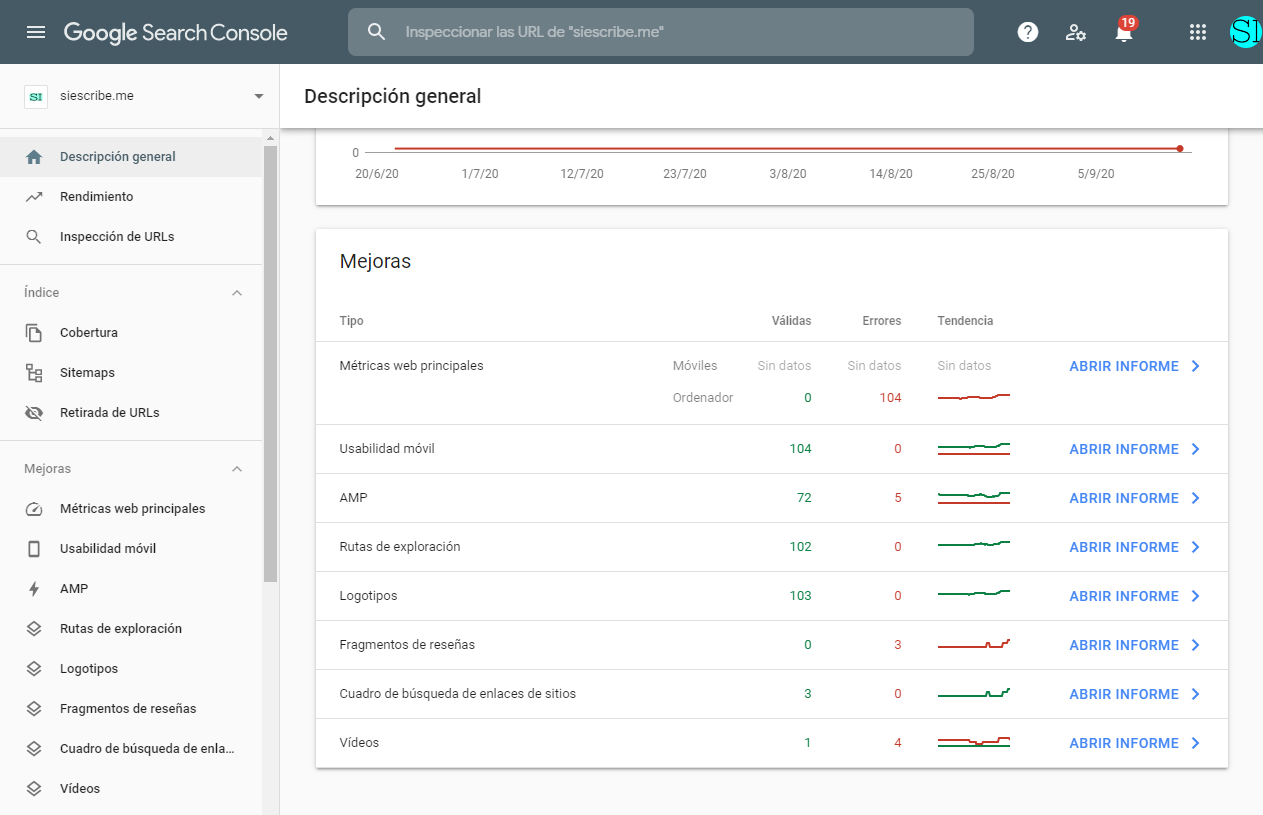The width and height of the screenshot is (1263, 815).
Task: Open Retirada de URLs in sidebar
Action: 131,413
